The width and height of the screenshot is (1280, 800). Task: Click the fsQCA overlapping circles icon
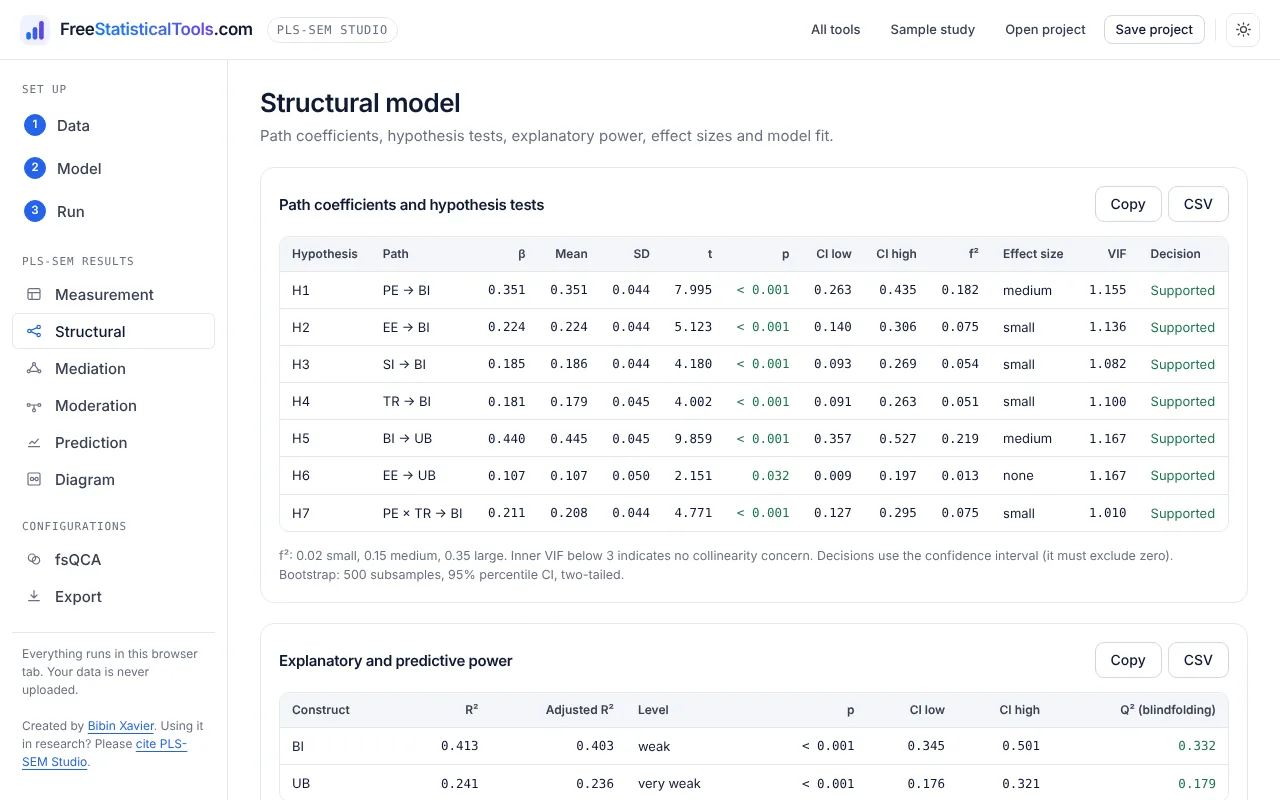click(x=34, y=560)
